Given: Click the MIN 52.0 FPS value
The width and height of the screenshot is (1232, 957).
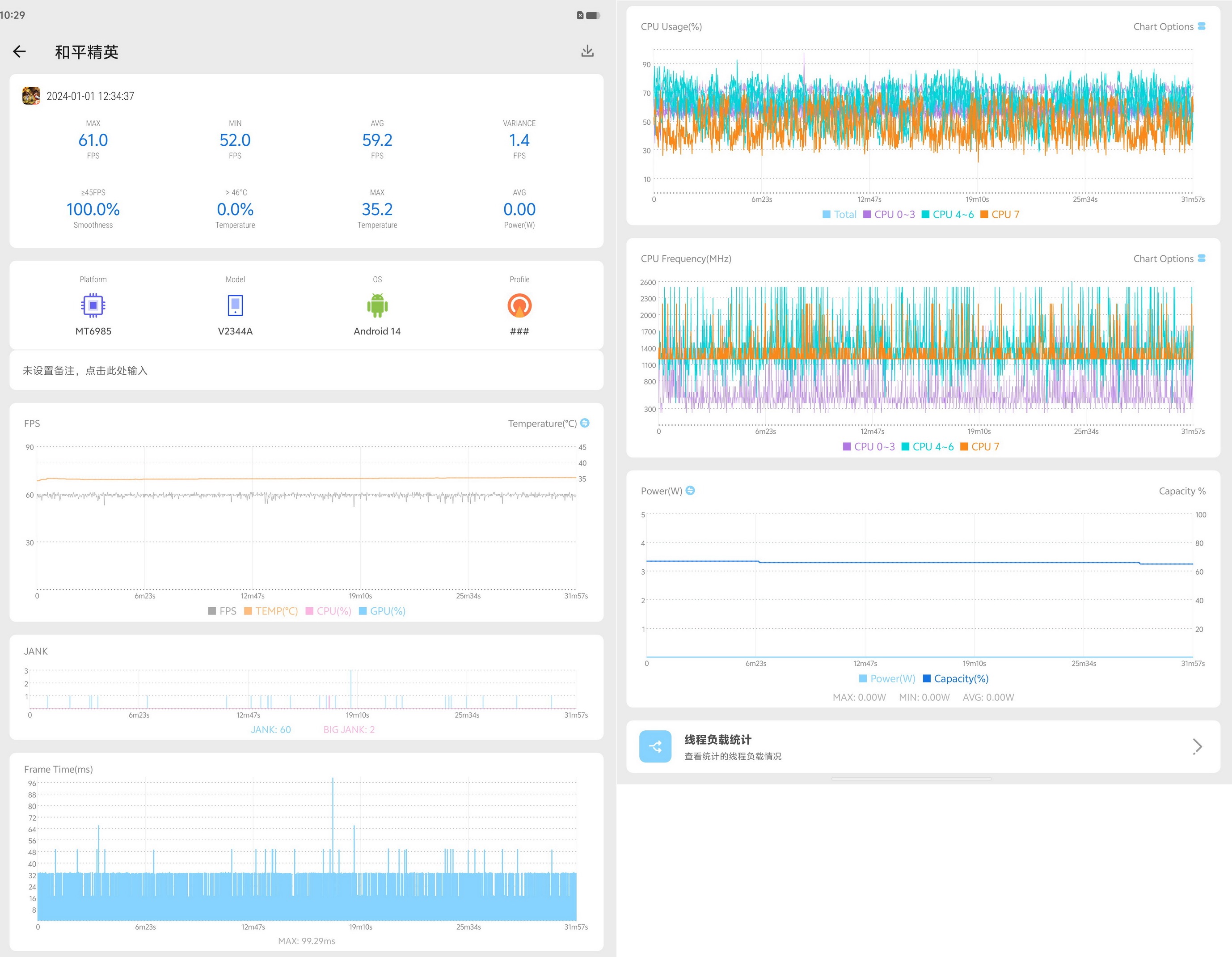Looking at the screenshot, I should (235, 140).
